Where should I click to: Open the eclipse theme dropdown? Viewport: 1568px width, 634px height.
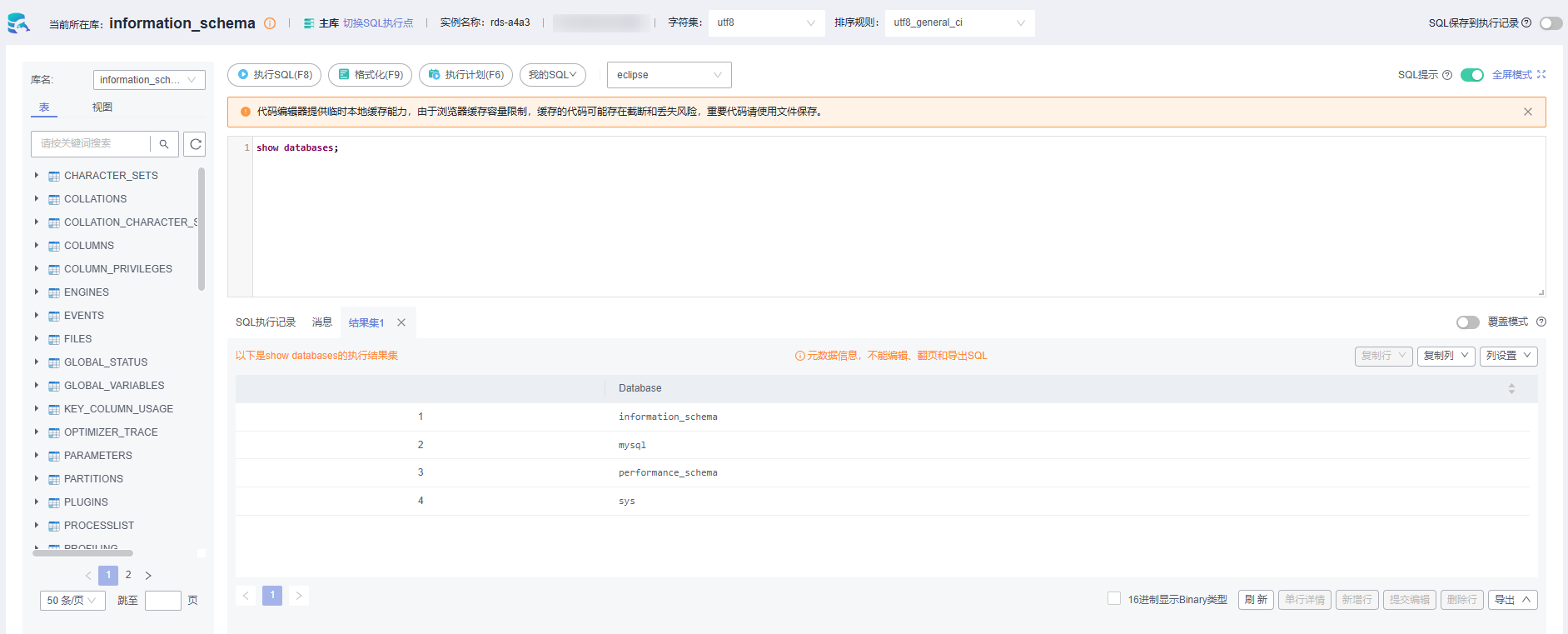click(669, 75)
